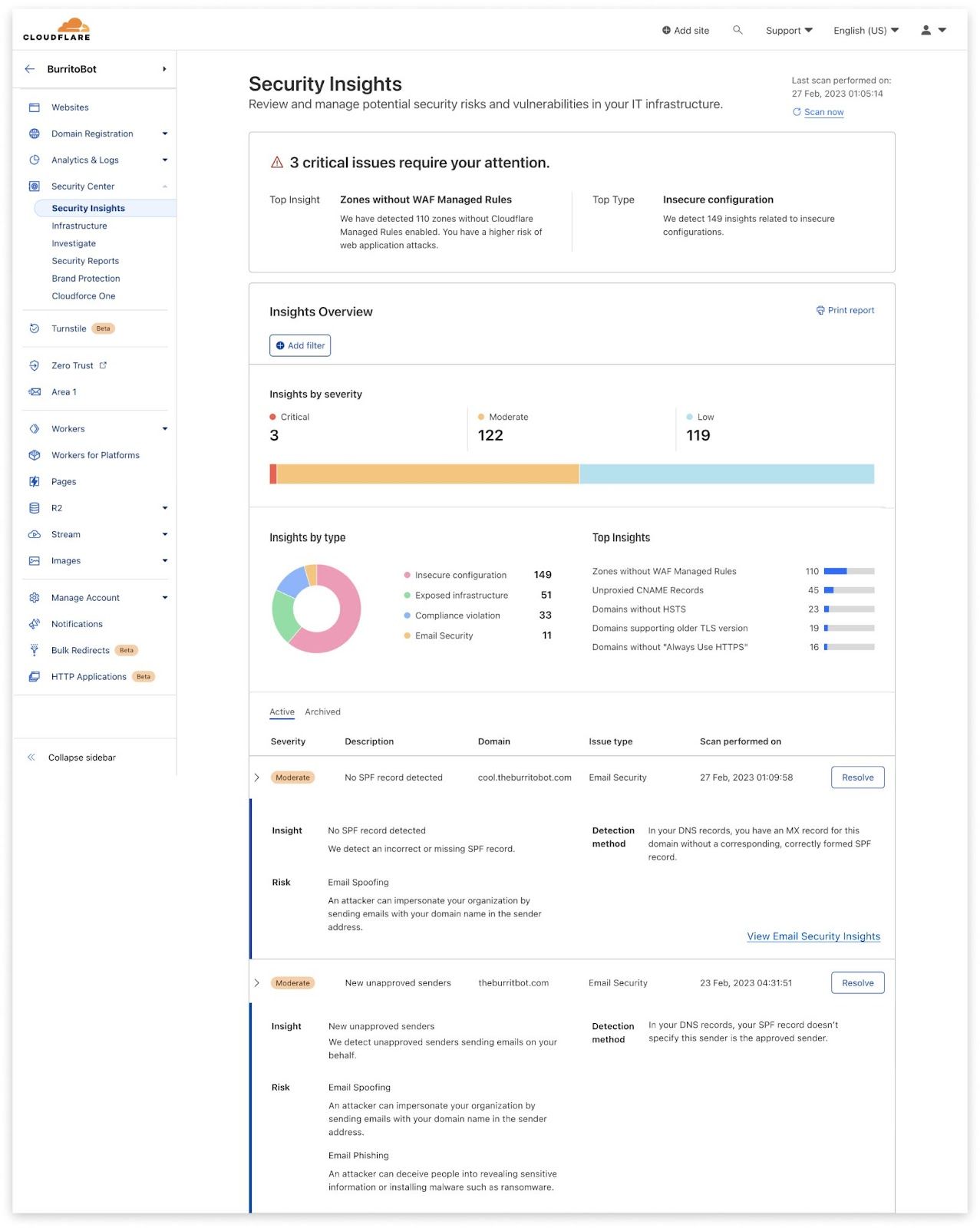The image size is (980, 1228).
Task: Expand the Support dropdown menu
Action: pos(789,31)
